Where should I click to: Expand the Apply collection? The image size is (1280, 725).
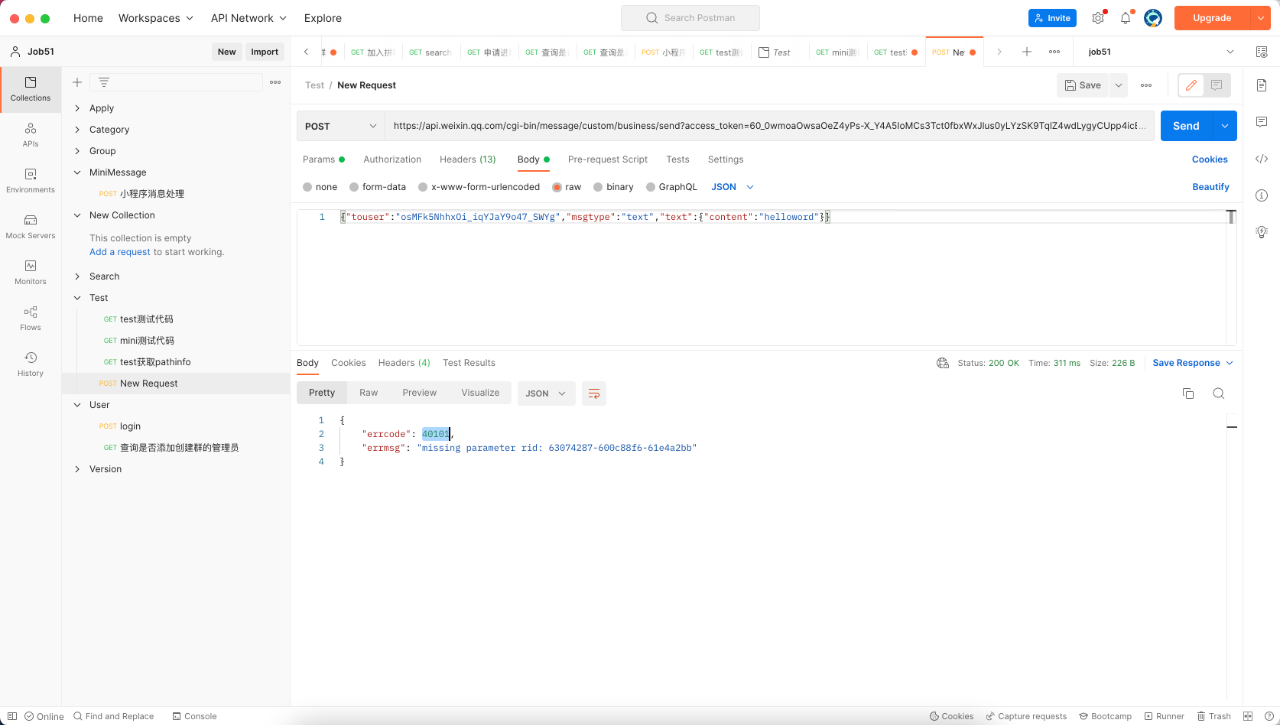[x=78, y=108]
